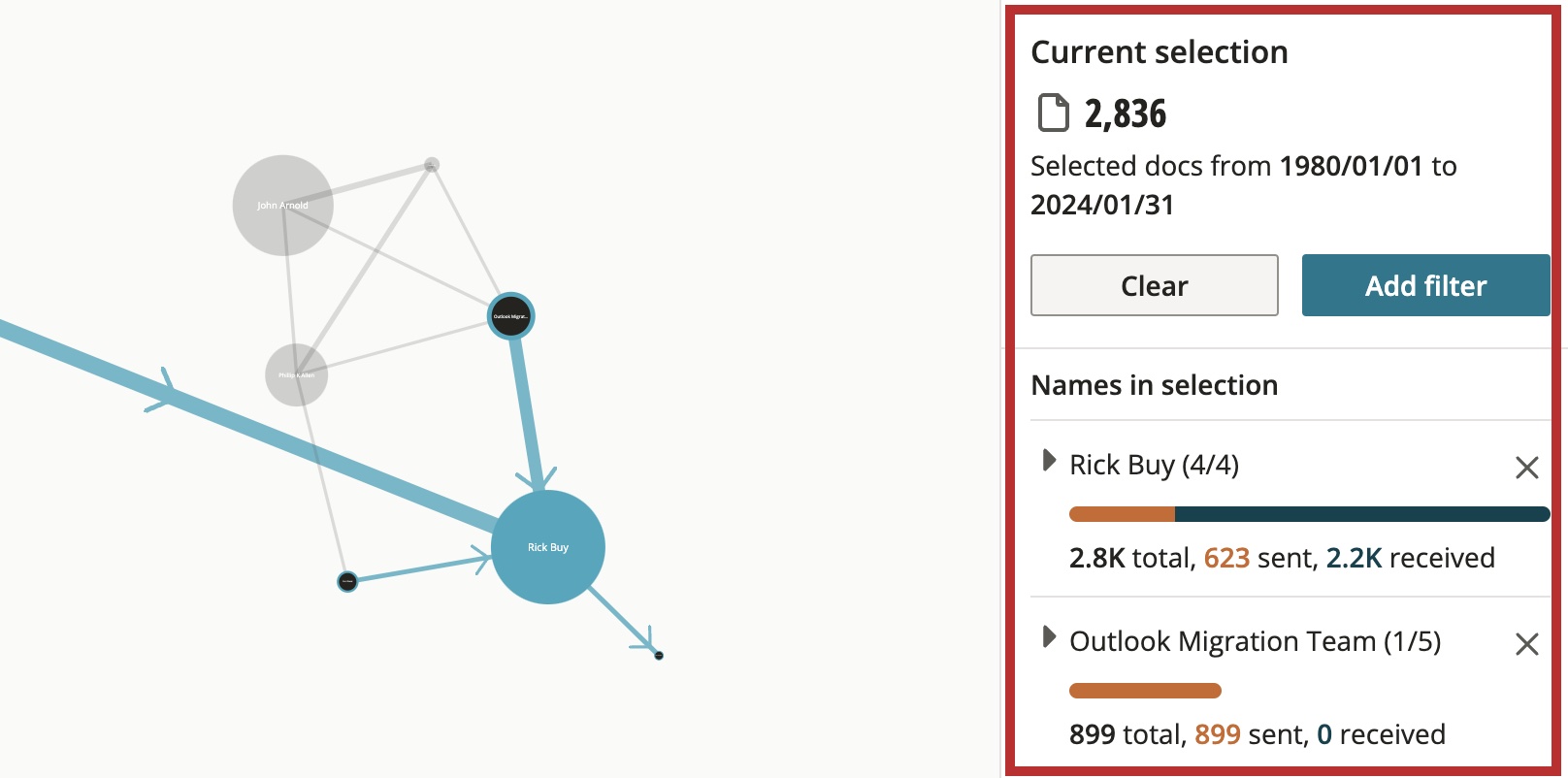Viewport: 1568px width, 778px height.
Task: Expand the Rick Buy entry
Action: (x=1049, y=461)
